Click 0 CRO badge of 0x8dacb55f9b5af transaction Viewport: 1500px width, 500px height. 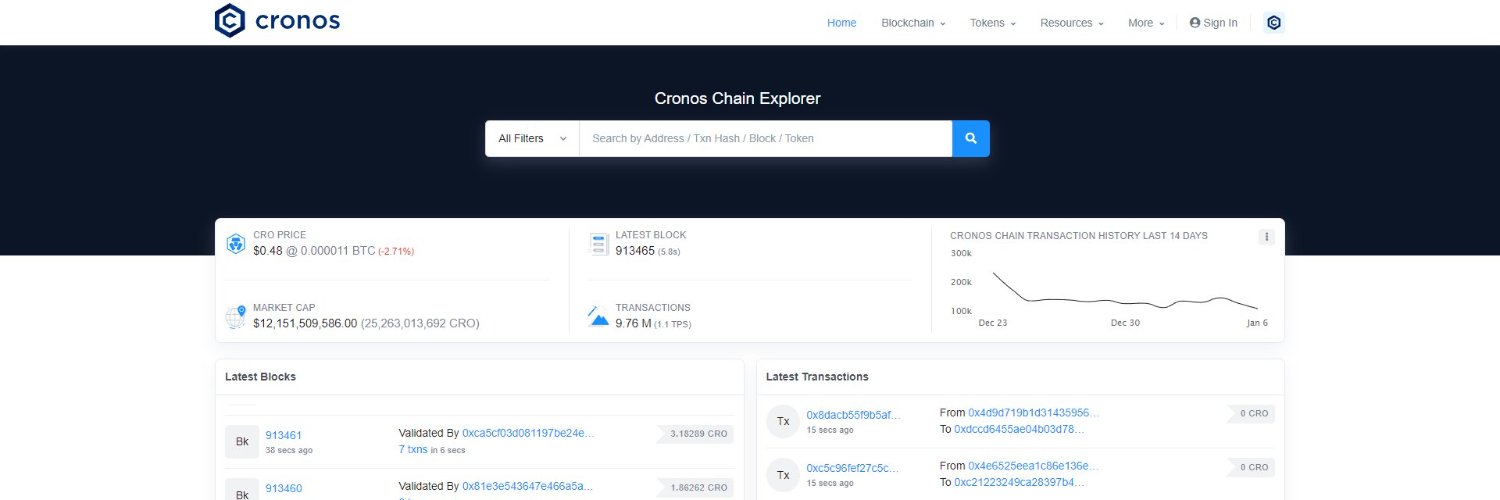tap(1251, 414)
